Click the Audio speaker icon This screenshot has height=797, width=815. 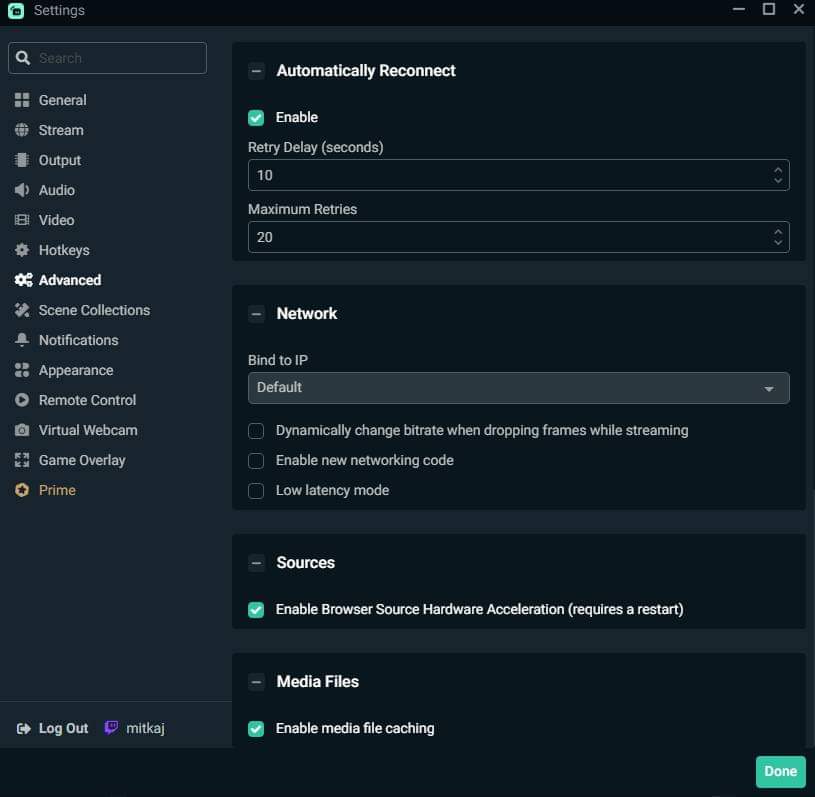click(22, 190)
